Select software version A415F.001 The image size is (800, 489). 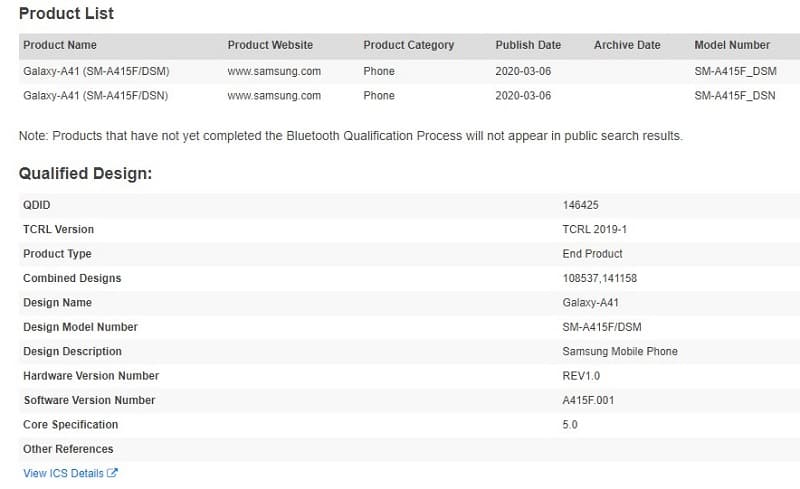tap(588, 400)
